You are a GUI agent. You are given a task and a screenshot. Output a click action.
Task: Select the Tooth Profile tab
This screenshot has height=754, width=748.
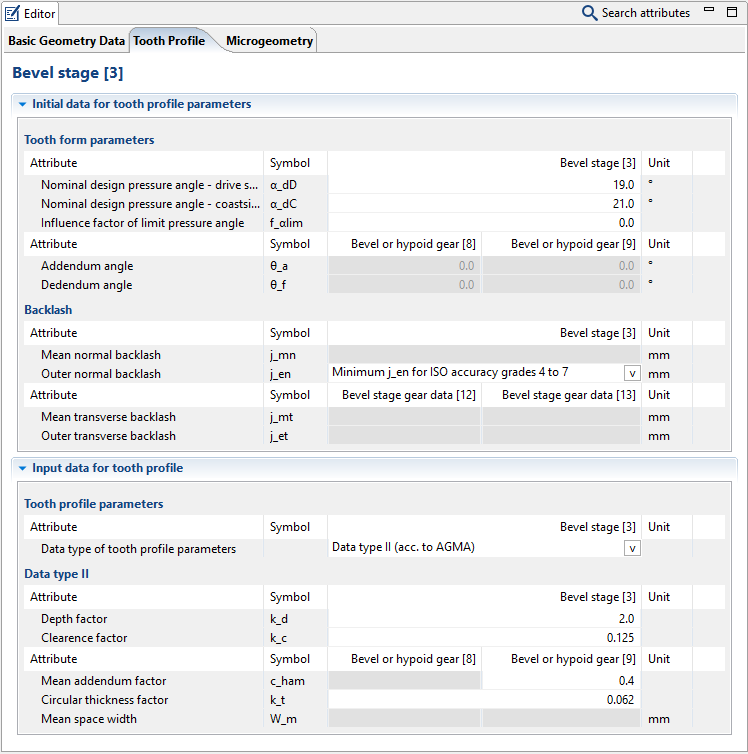tap(168, 41)
